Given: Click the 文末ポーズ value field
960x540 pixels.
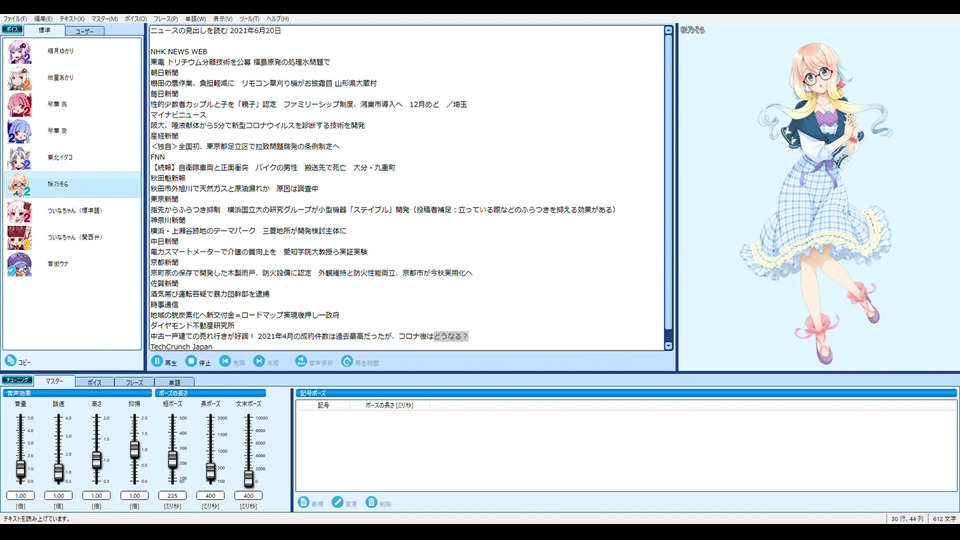Looking at the screenshot, I should 249,495.
